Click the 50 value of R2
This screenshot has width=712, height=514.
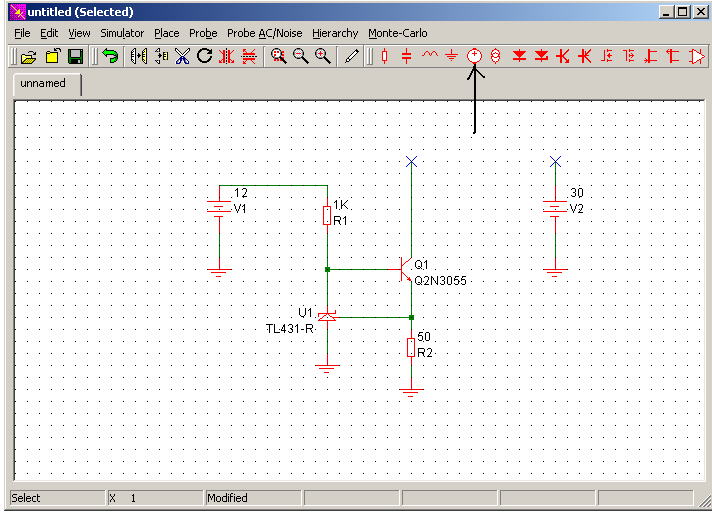[424, 336]
